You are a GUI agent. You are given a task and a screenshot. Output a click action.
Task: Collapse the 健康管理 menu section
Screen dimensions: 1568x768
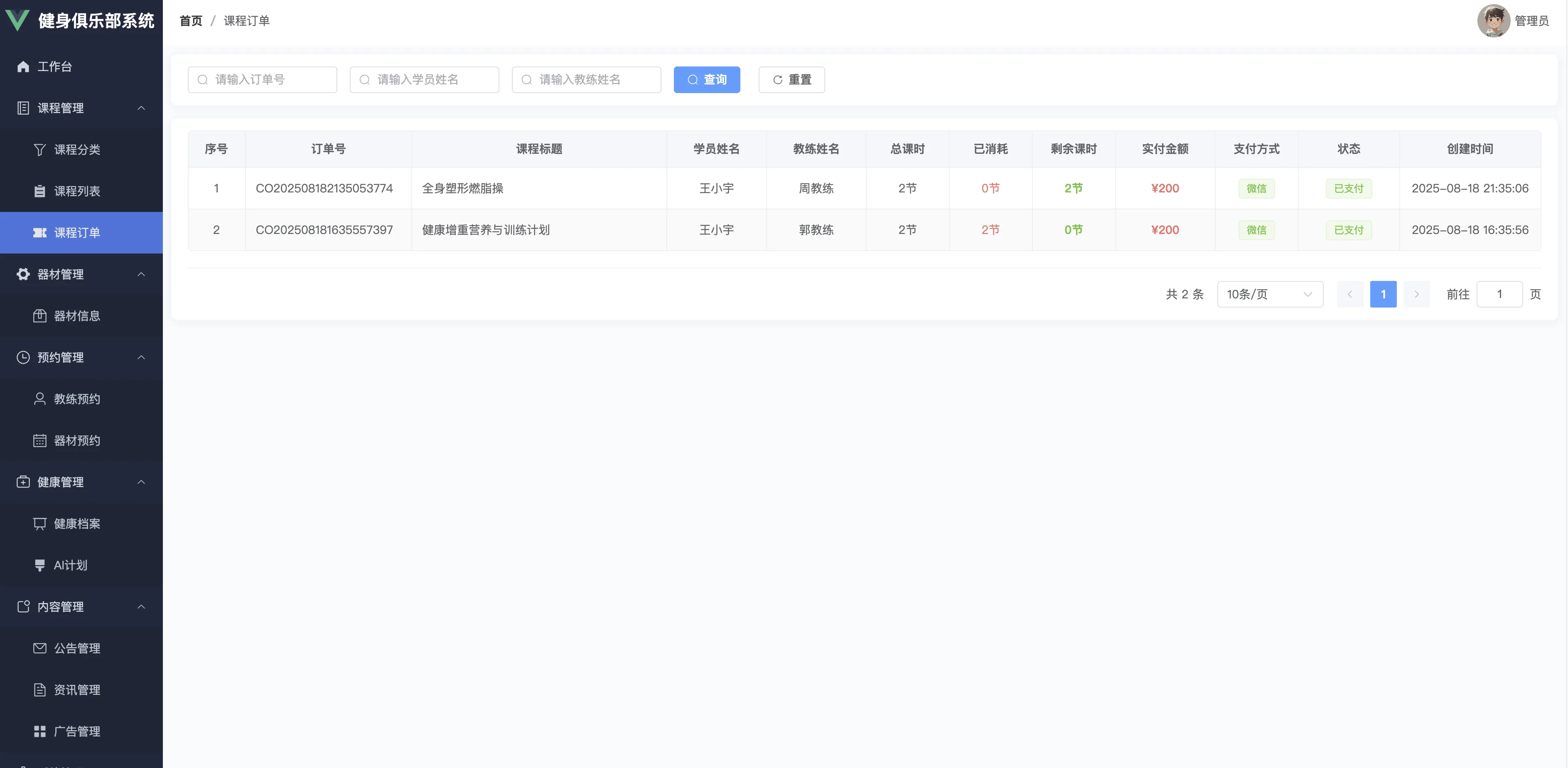[x=141, y=482]
